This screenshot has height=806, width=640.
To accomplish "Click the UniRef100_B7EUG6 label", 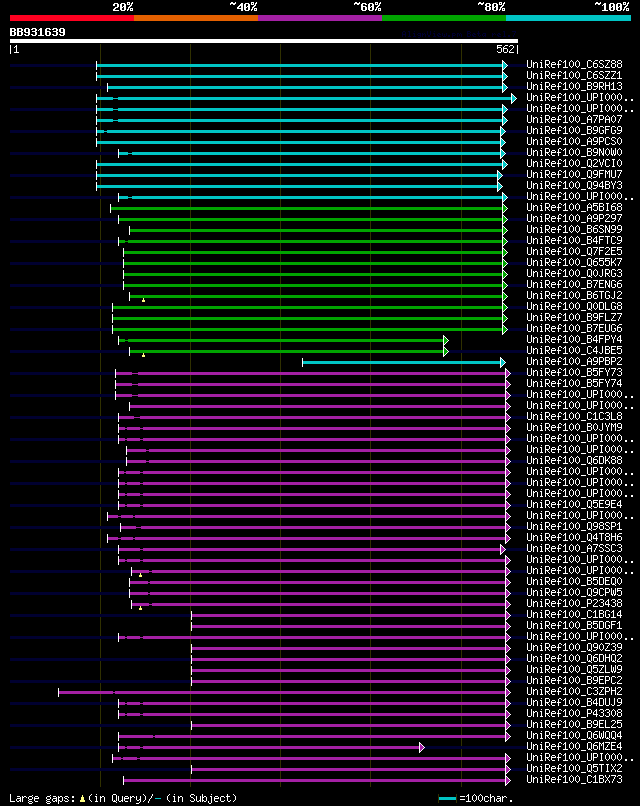I will pos(574,328).
